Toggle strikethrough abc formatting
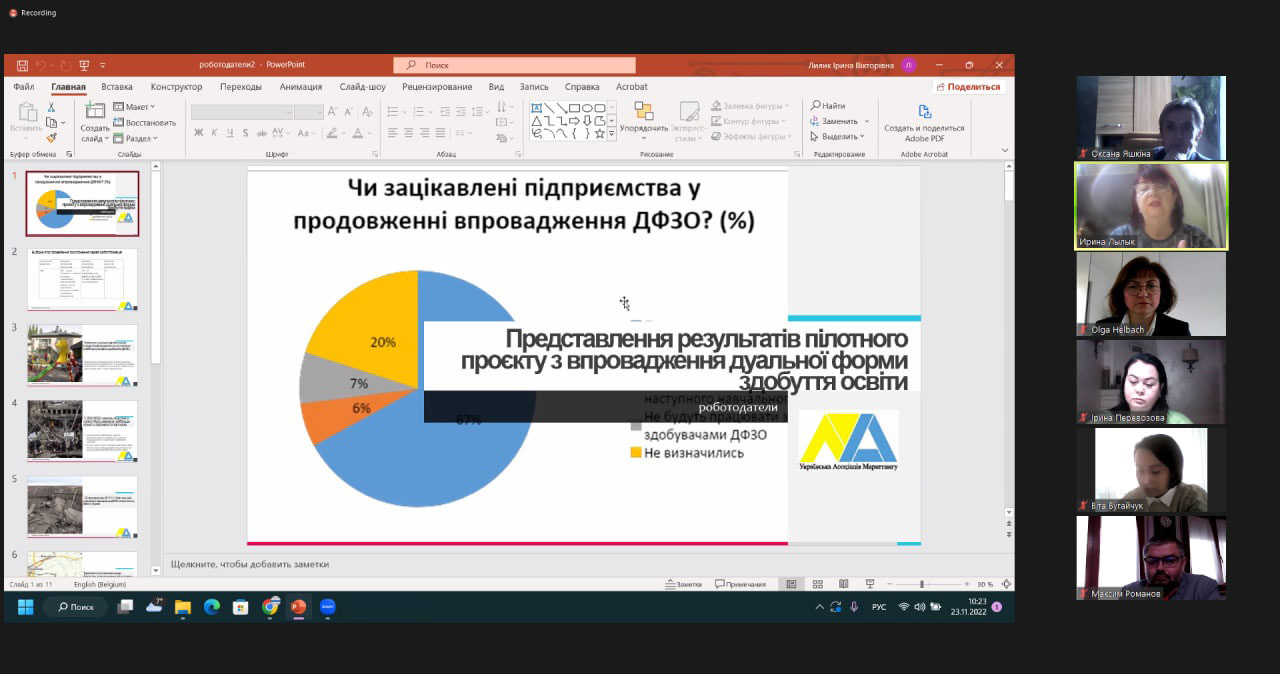This screenshot has width=1280, height=674. pyautogui.click(x=262, y=132)
